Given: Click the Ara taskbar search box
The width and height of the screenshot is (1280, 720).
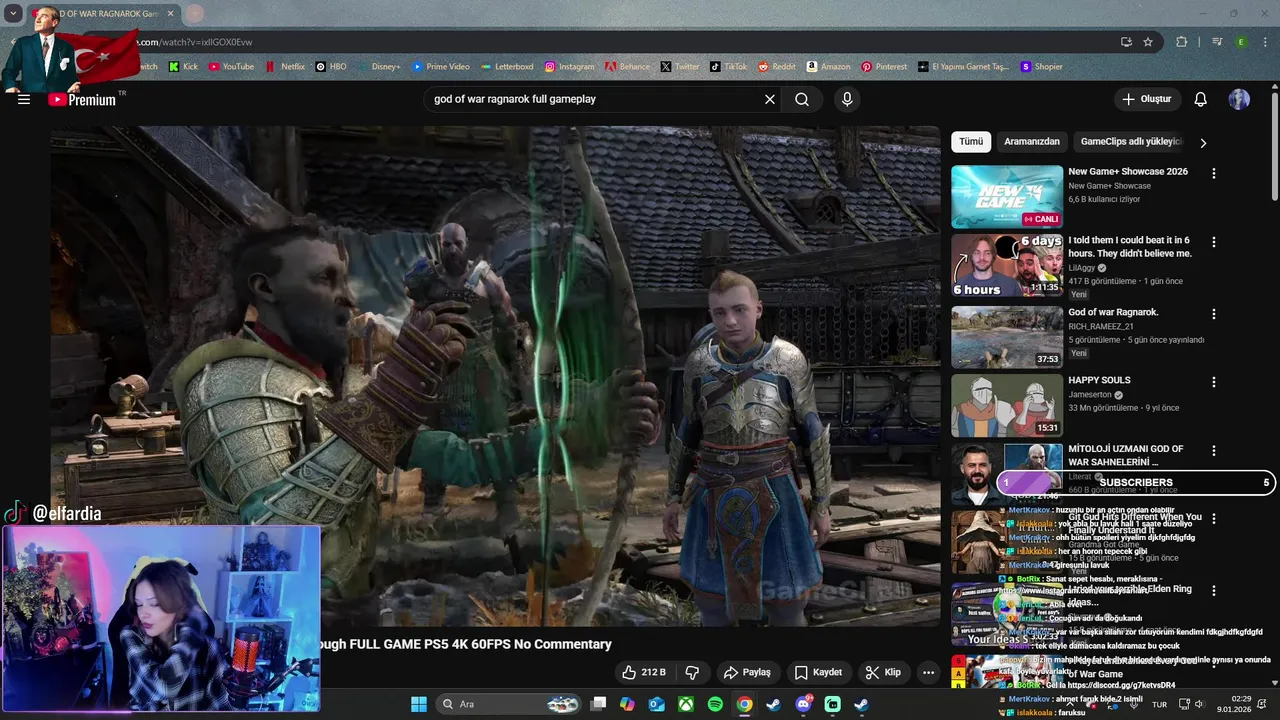Looking at the screenshot, I should click(x=510, y=704).
